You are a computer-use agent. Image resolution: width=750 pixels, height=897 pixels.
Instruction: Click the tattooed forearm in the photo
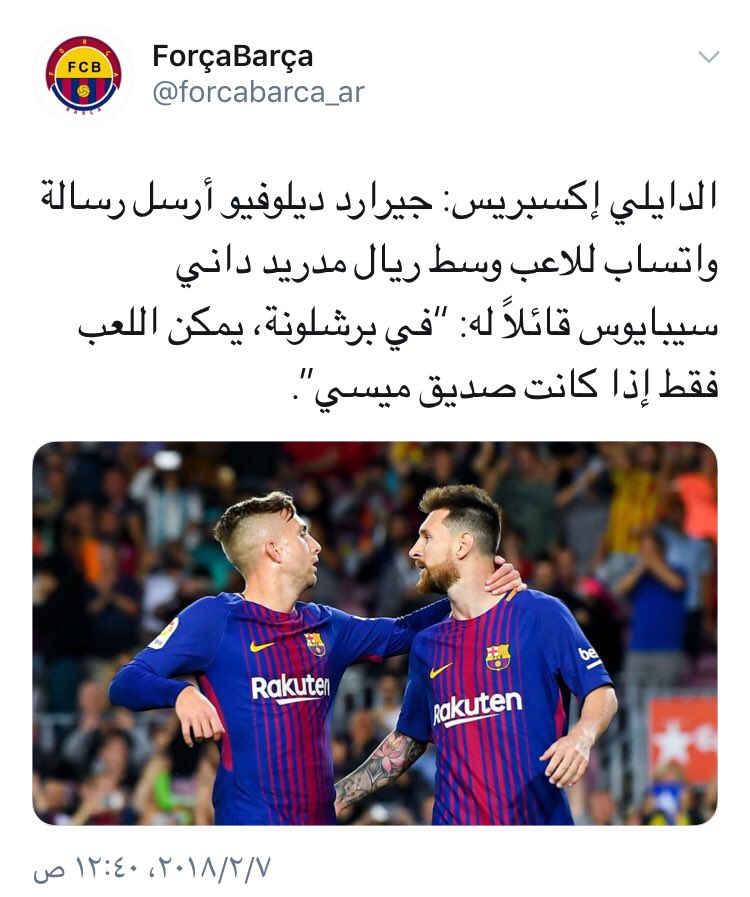[x=379, y=768]
